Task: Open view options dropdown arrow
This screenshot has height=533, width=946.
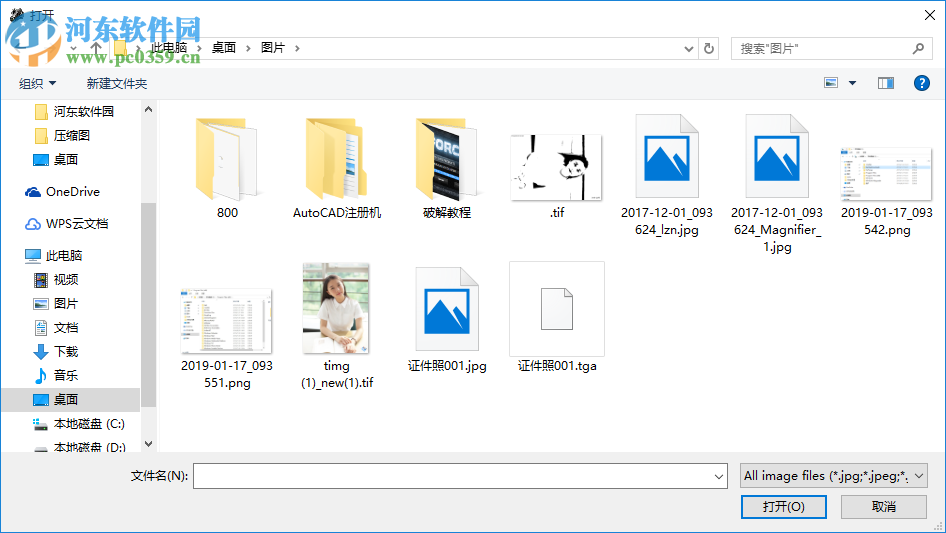Action: [852, 83]
